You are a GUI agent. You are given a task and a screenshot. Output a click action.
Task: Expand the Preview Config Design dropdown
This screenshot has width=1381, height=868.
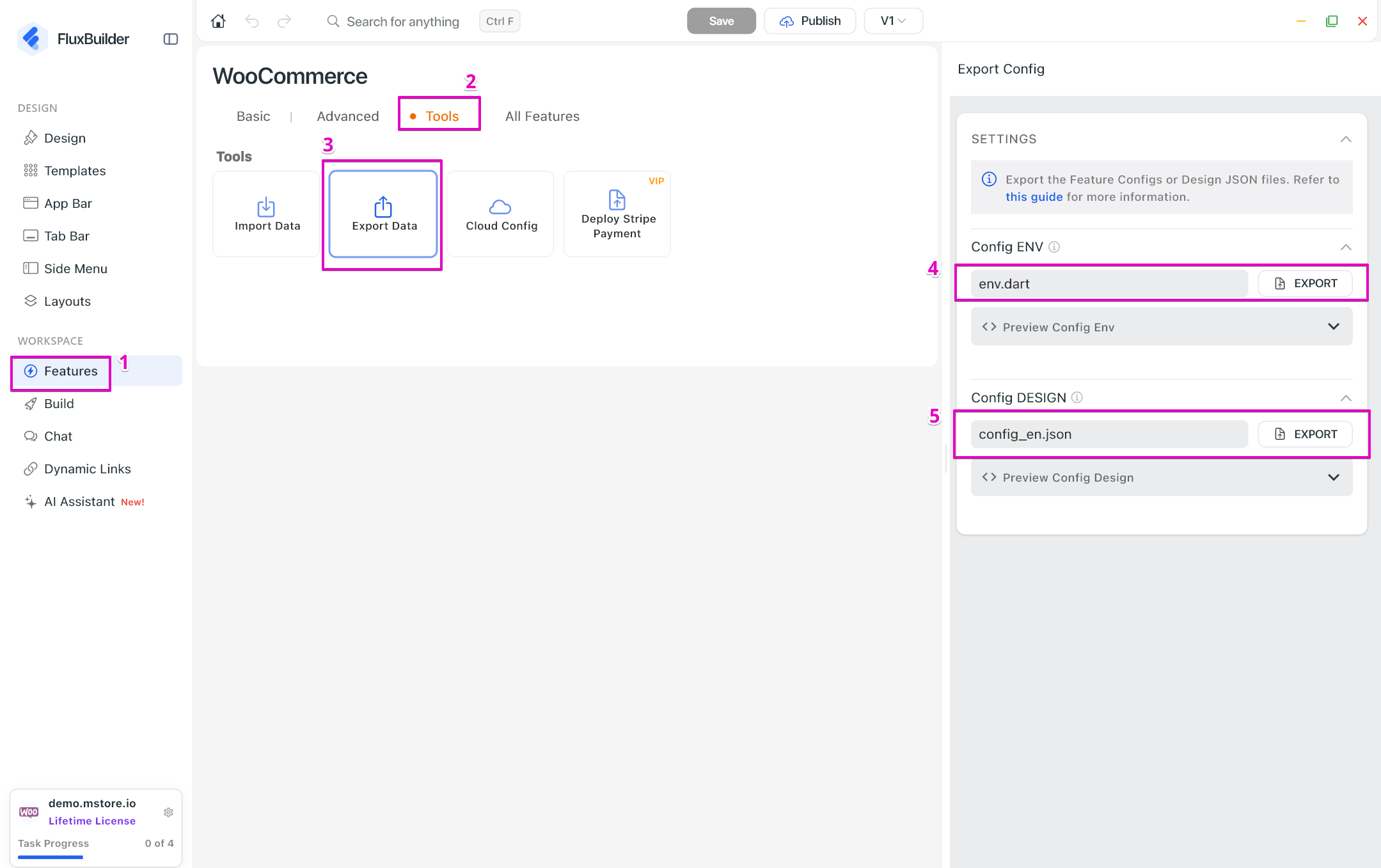click(1162, 477)
